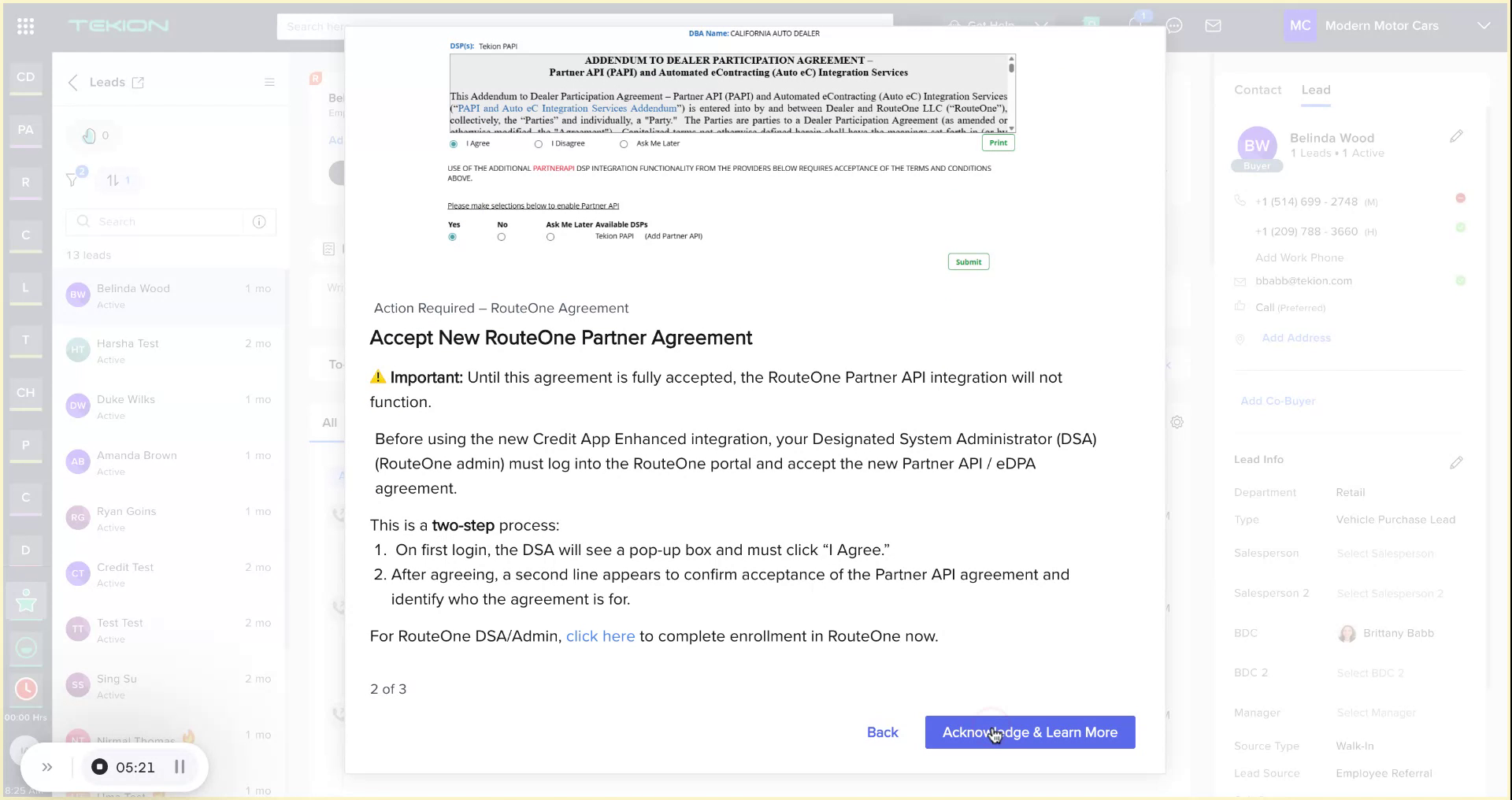
Task: Open the app launcher grid icon
Action: pyautogui.click(x=25, y=25)
